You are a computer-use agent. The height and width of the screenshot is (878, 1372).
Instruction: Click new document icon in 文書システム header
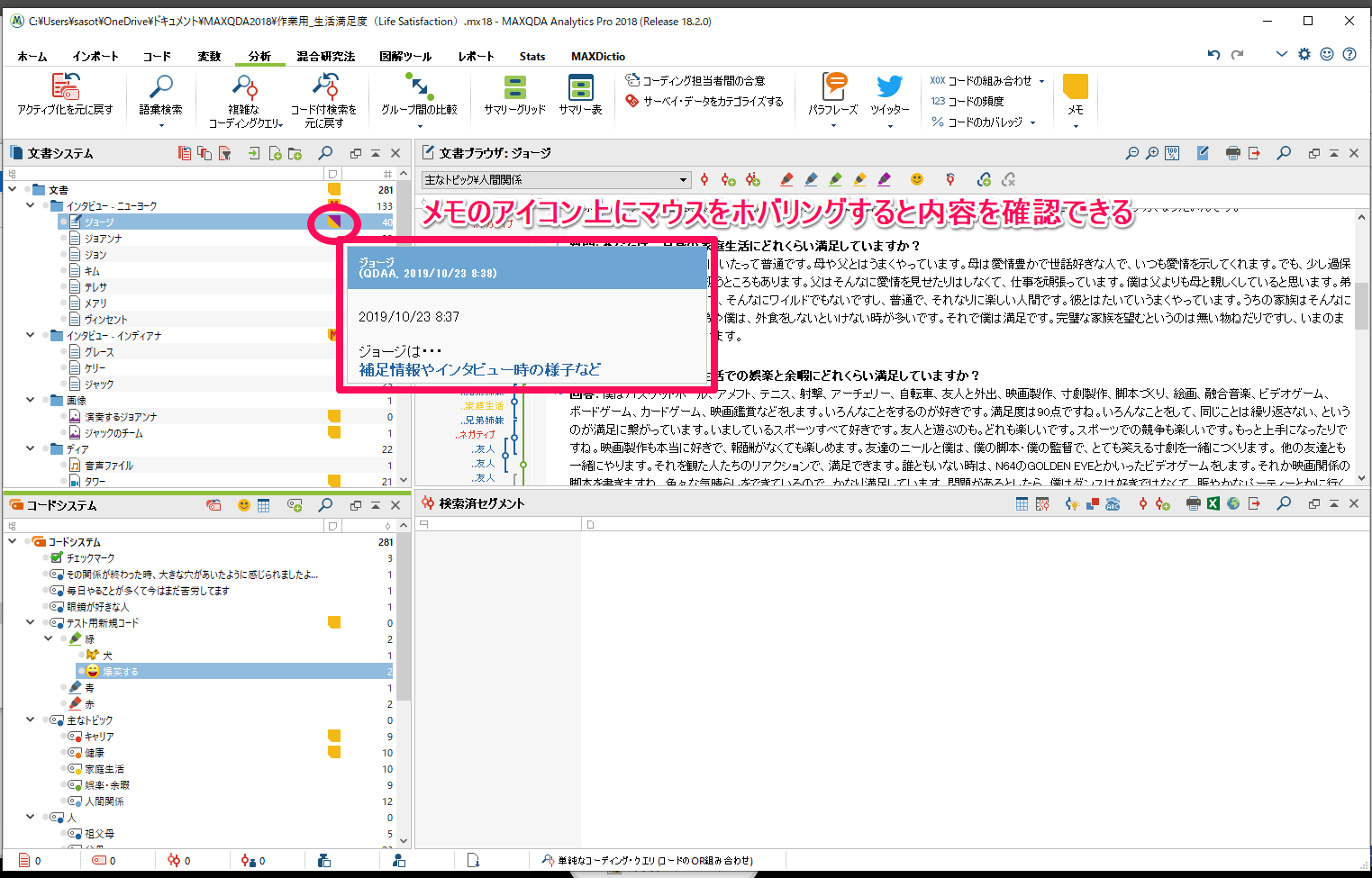[x=276, y=154]
